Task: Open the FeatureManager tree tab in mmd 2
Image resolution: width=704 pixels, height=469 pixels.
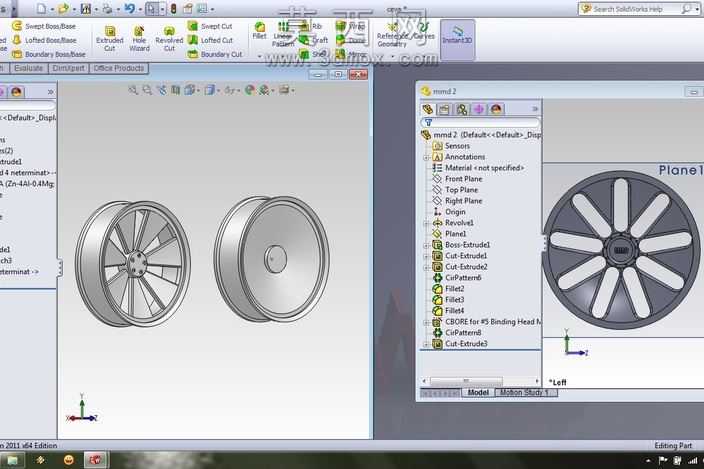Action: 427,109
